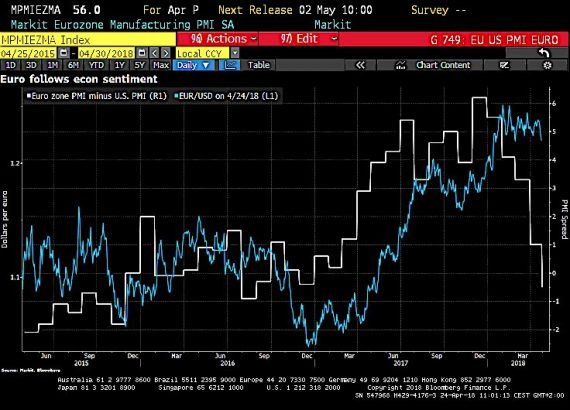The height and width of the screenshot is (410, 570).
Task: Click Markit Eurozone Manufacturing PMI SA description
Action: pos(123,25)
